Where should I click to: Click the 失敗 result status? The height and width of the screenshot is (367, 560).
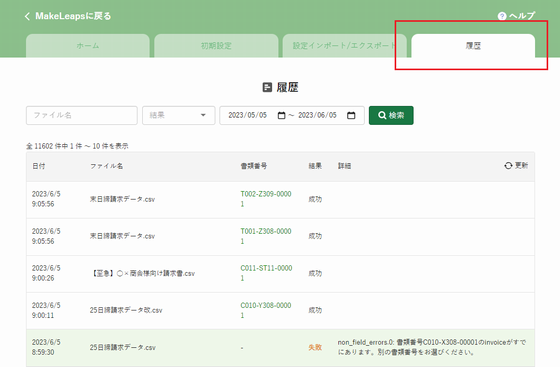pyautogui.click(x=315, y=347)
